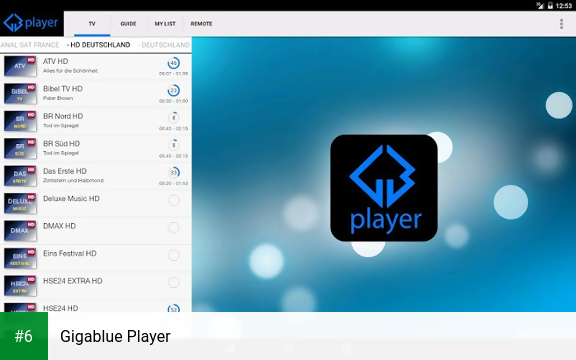Screen dimensions: 576x360
Task: Click the ATV HD channel logo
Action: (20, 66)
